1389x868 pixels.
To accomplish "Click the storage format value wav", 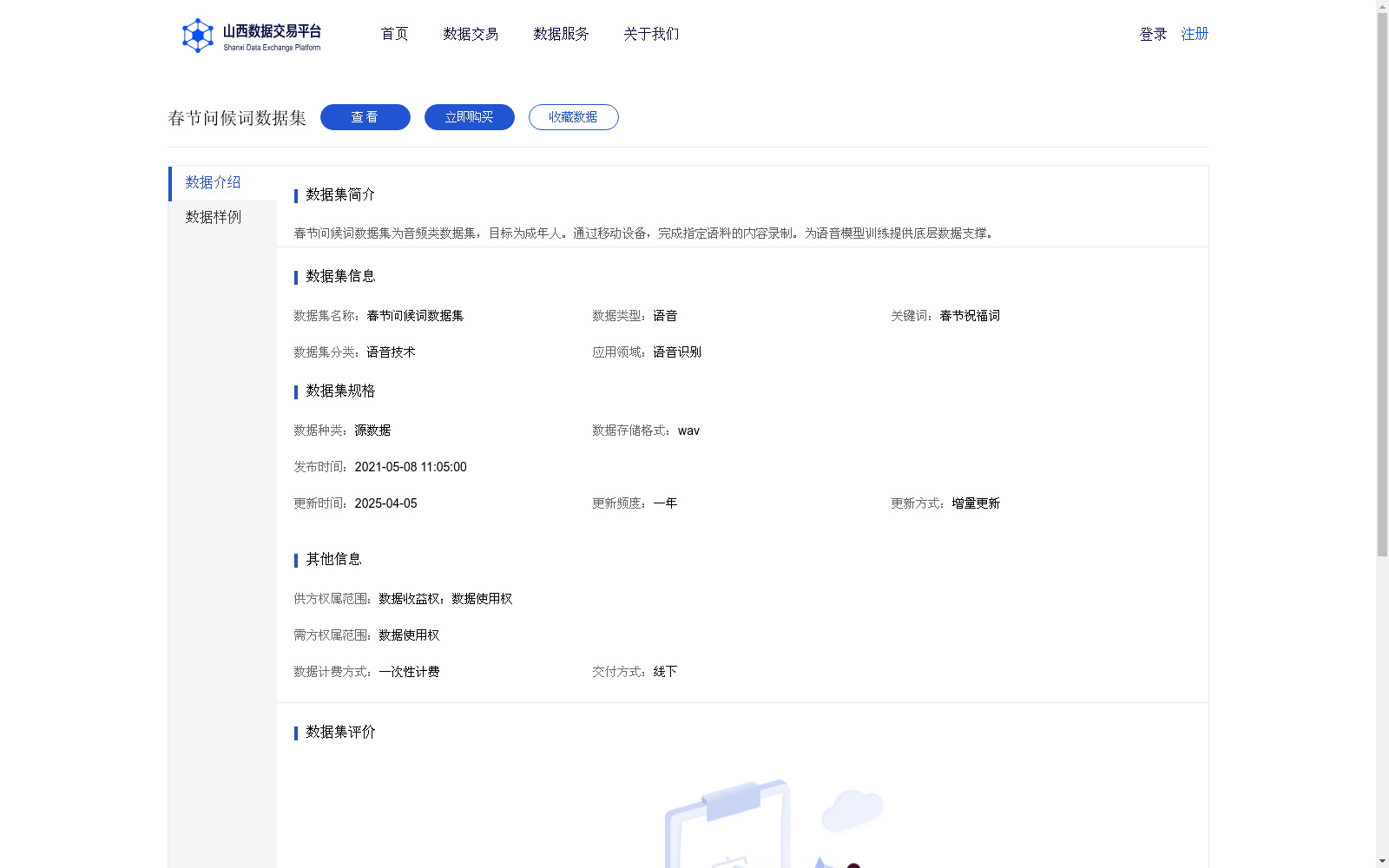I will click(x=688, y=431).
